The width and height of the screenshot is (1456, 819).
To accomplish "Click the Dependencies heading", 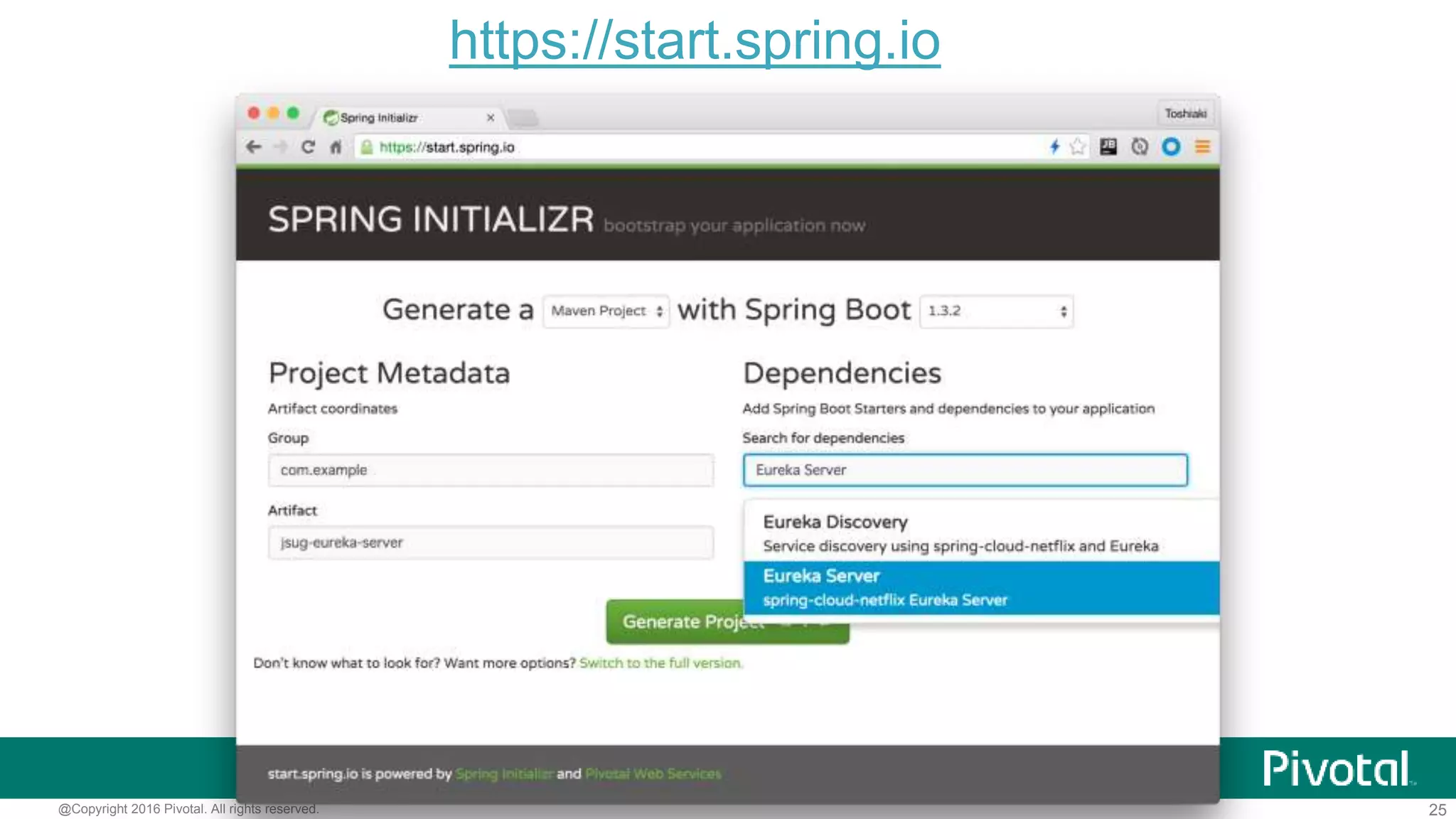I will (842, 373).
